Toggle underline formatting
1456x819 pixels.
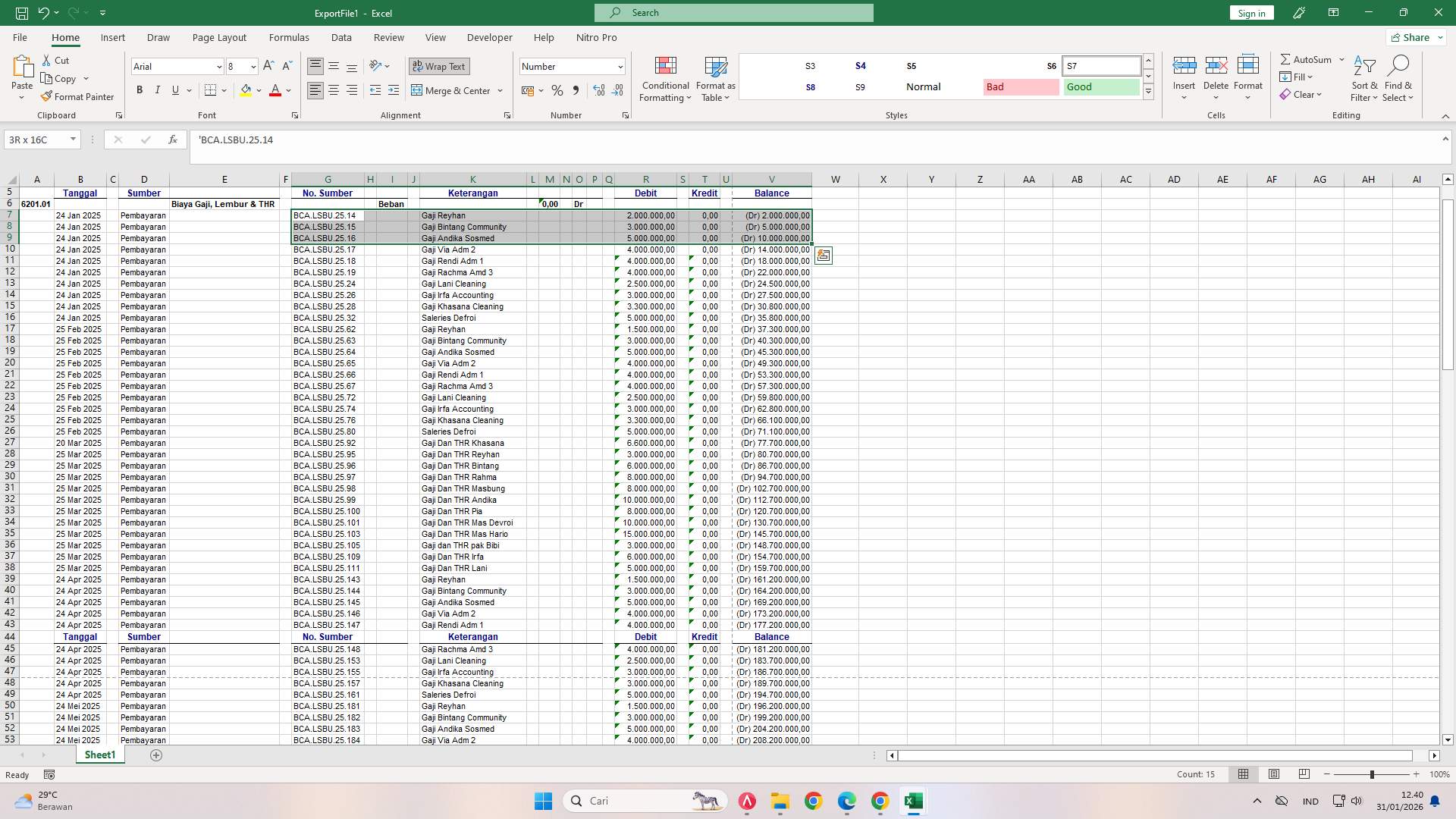coord(174,89)
